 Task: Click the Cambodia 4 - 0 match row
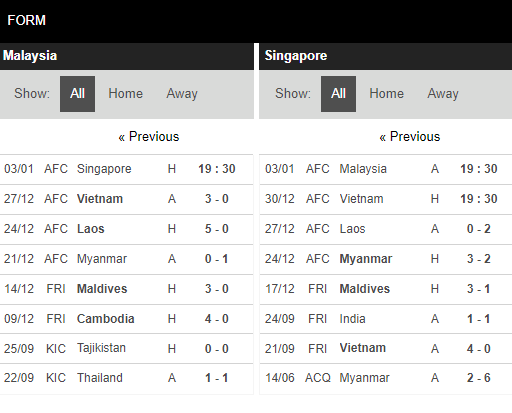tap(127, 319)
